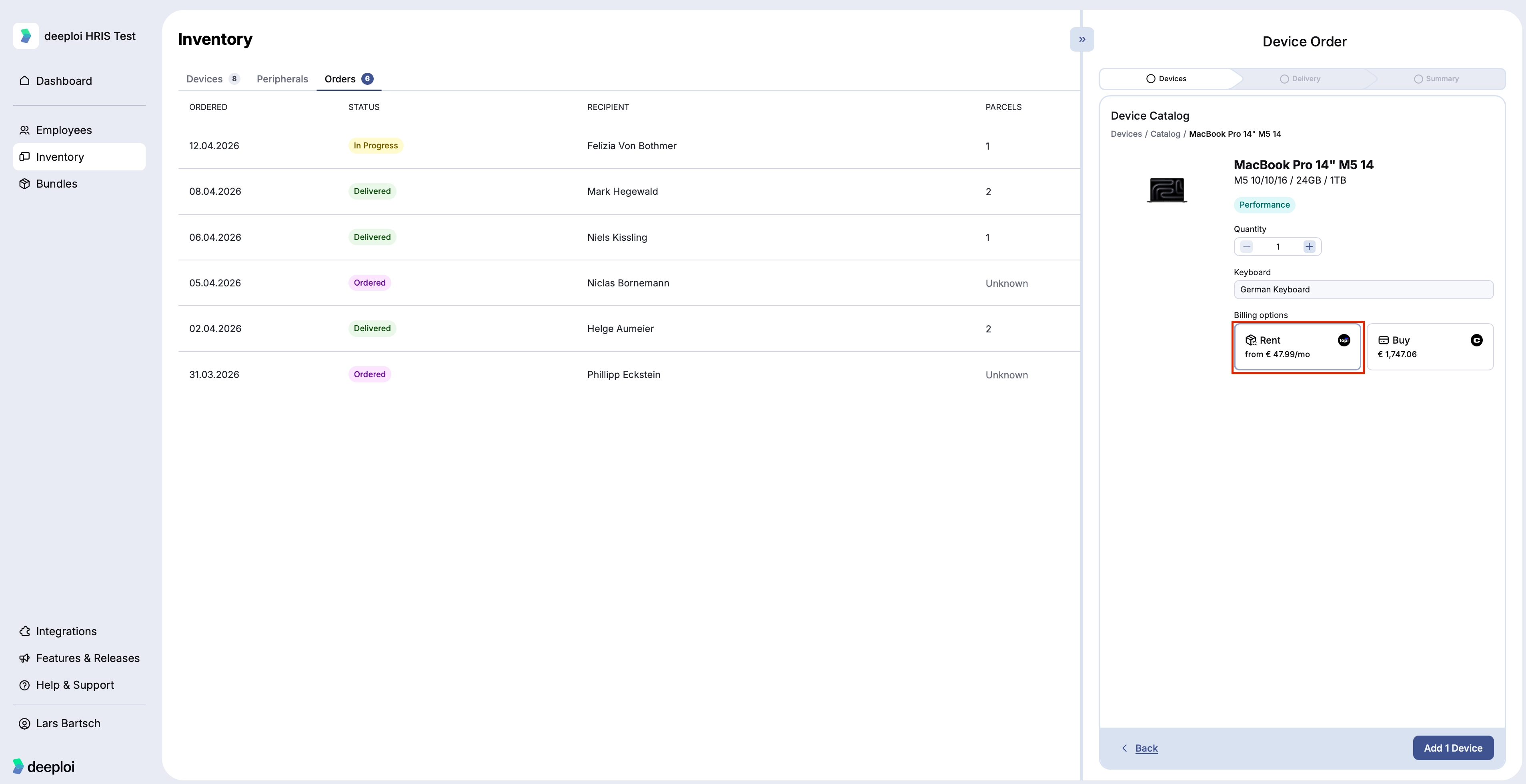Viewport: 1526px width, 784px height.
Task: Sort by the ORDERED column header
Action: pos(208,107)
